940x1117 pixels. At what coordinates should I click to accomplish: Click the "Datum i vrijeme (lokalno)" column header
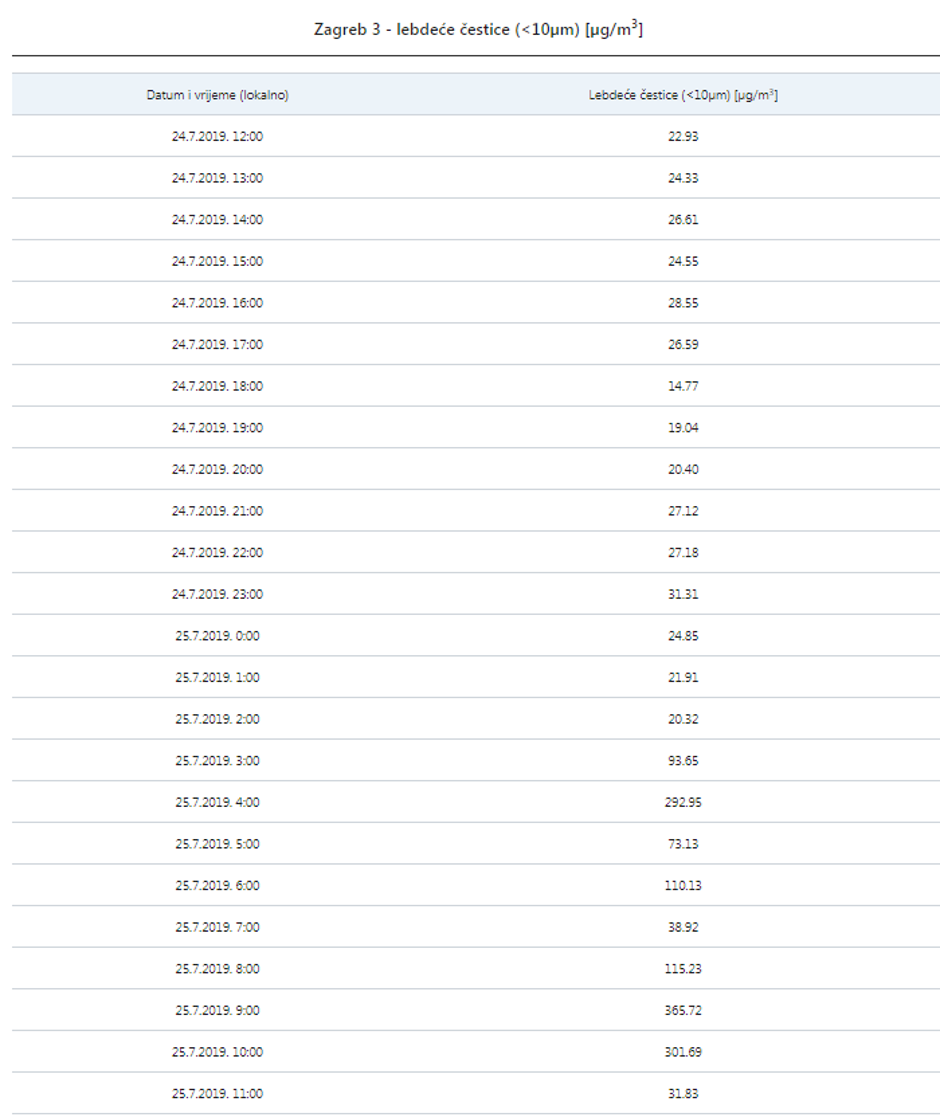(217, 95)
